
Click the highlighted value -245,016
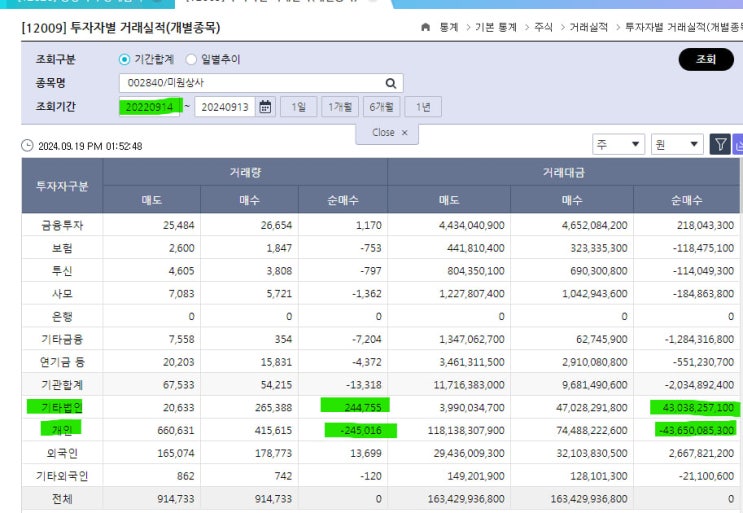point(361,430)
